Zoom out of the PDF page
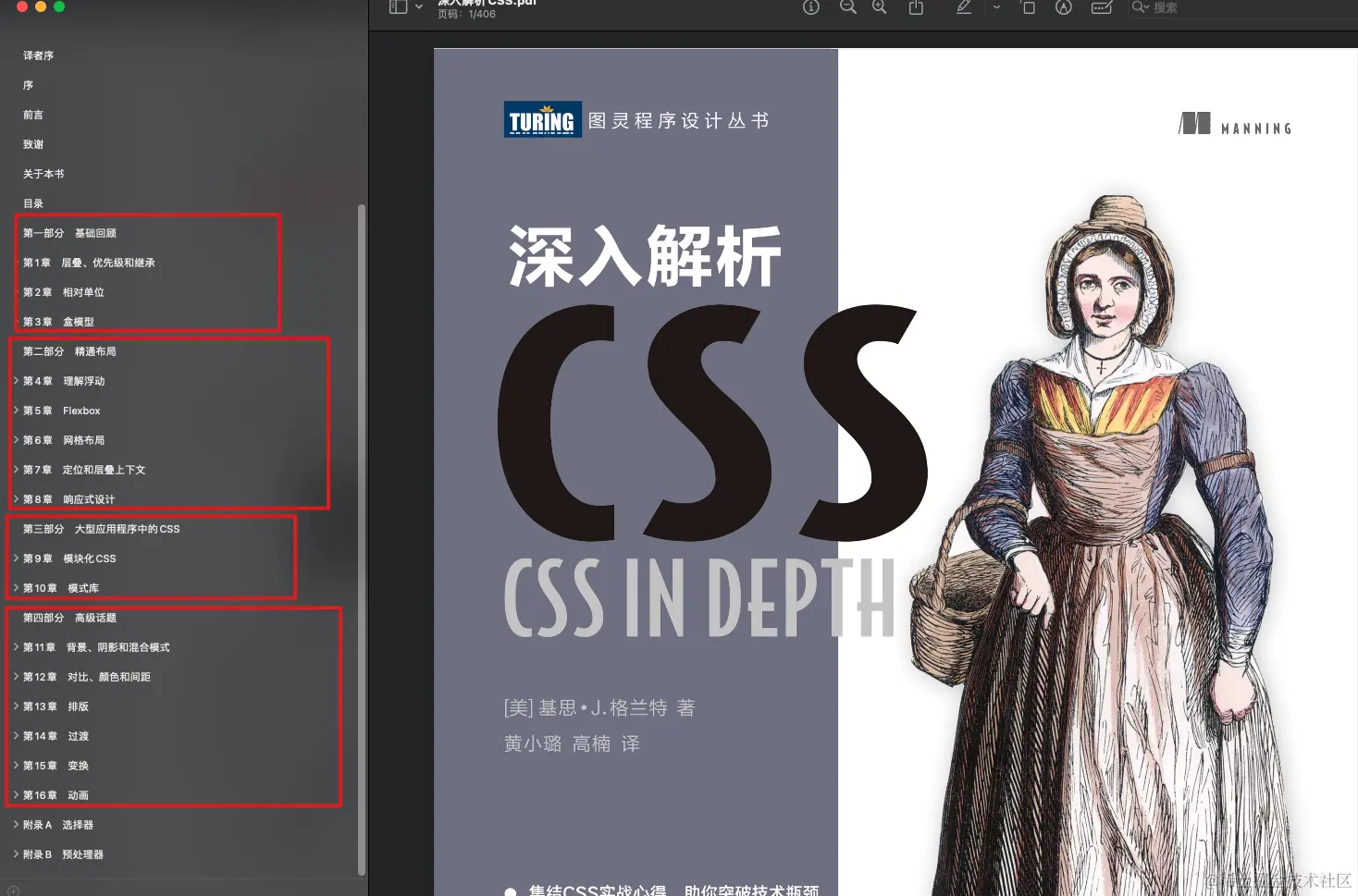This screenshot has width=1358, height=896. [x=847, y=6]
